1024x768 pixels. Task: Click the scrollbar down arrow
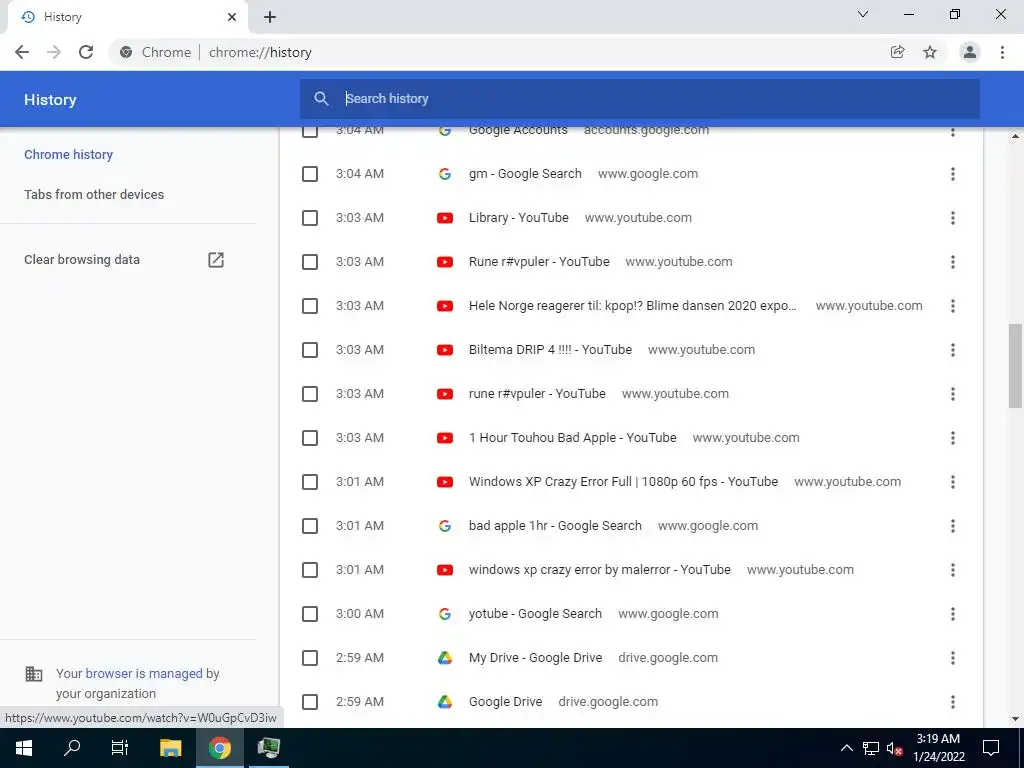tap(1016, 719)
